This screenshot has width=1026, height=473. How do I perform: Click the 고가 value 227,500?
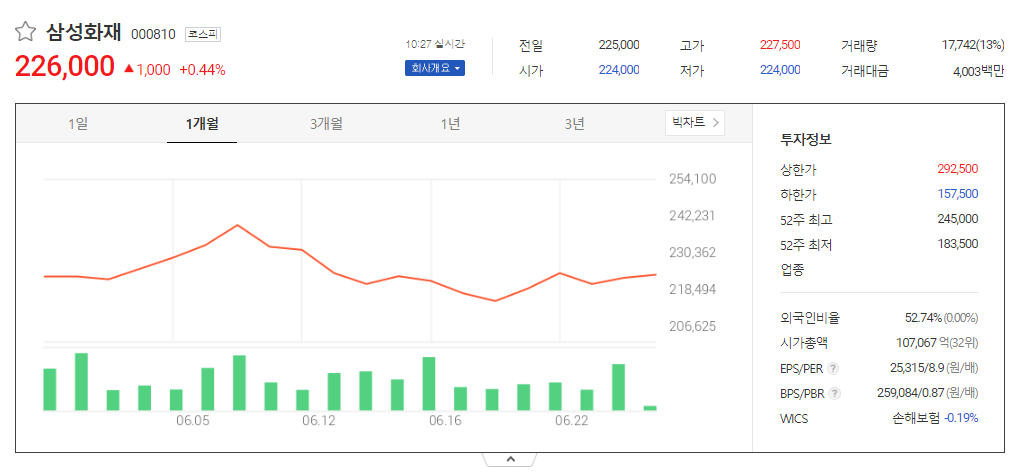pos(780,45)
